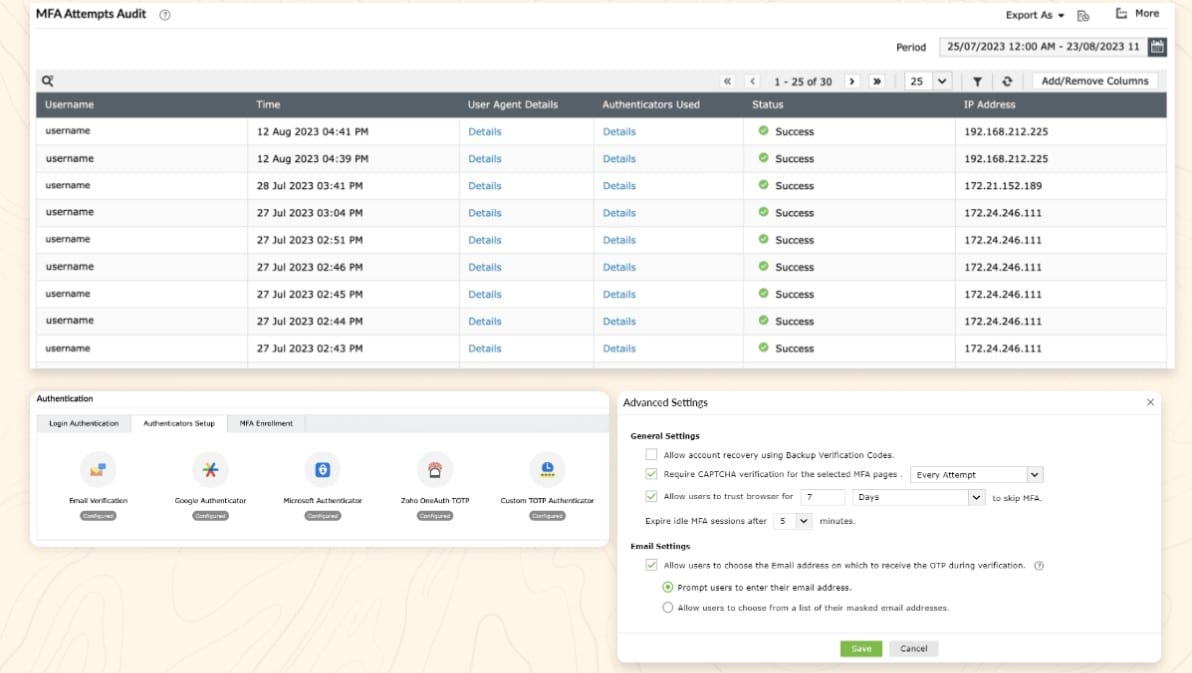1192x673 pixels.
Task: Open the export settings icon next to Export As
Action: coord(1083,15)
